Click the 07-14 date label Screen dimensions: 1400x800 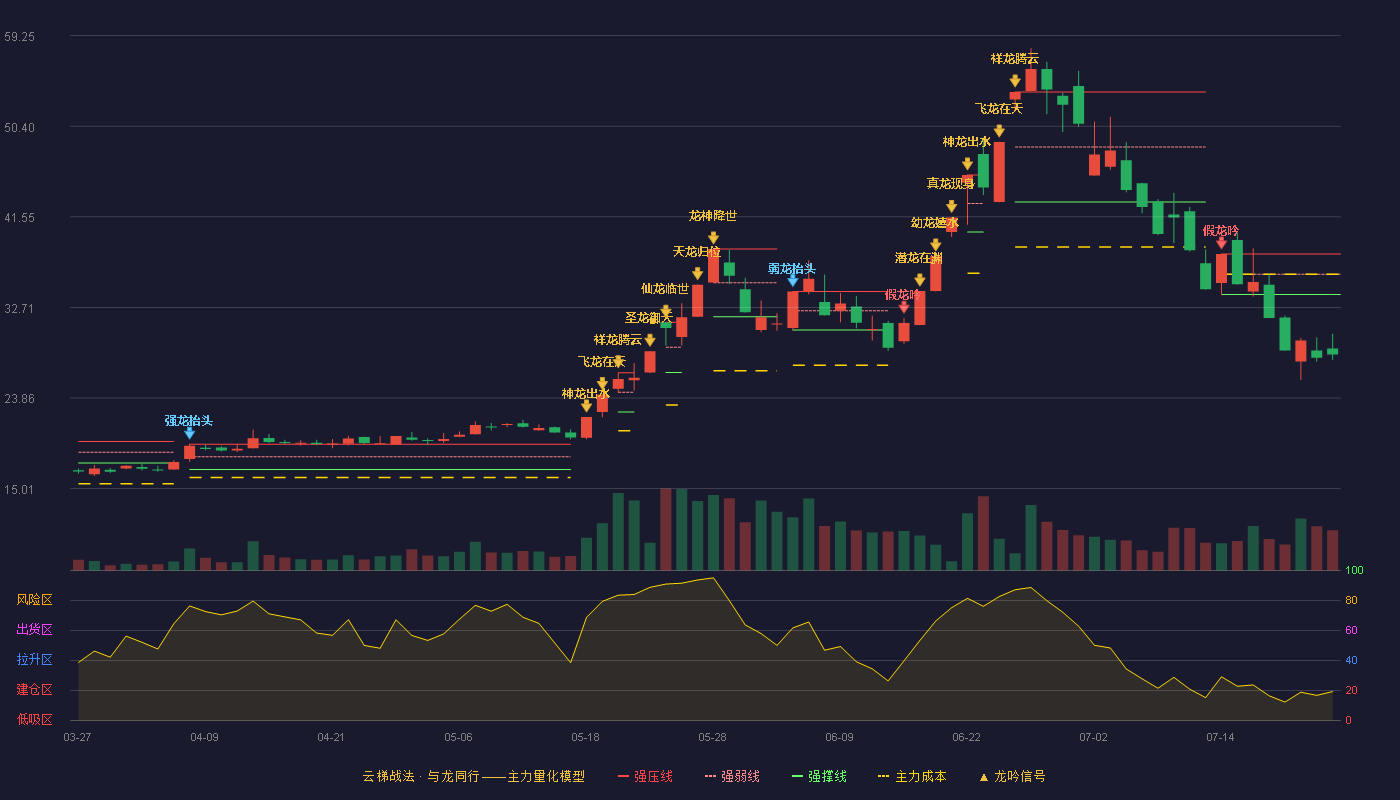click(1220, 737)
